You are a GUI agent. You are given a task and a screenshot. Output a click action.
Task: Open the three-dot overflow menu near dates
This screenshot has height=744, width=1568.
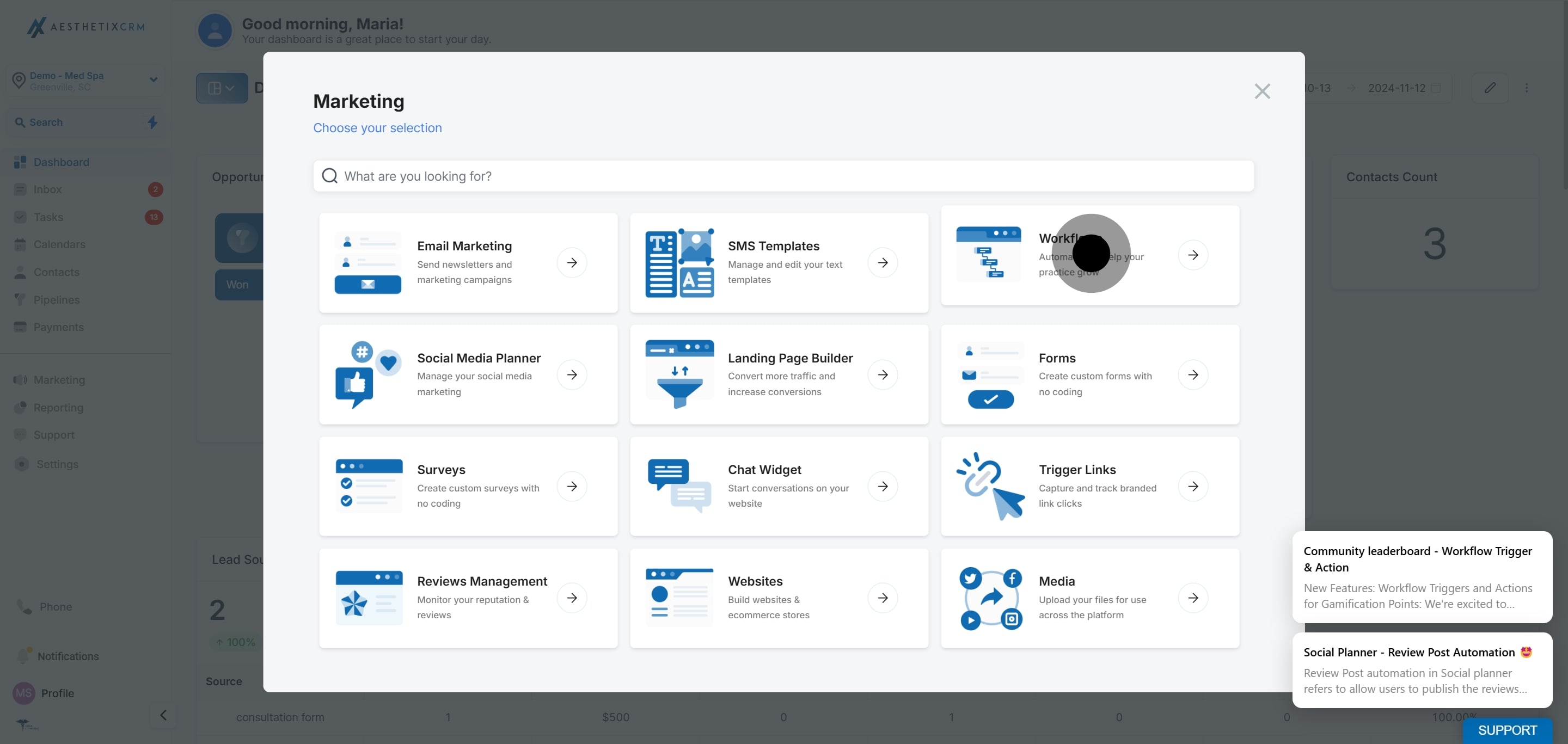pyautogui.click(x=1527, y=88)
